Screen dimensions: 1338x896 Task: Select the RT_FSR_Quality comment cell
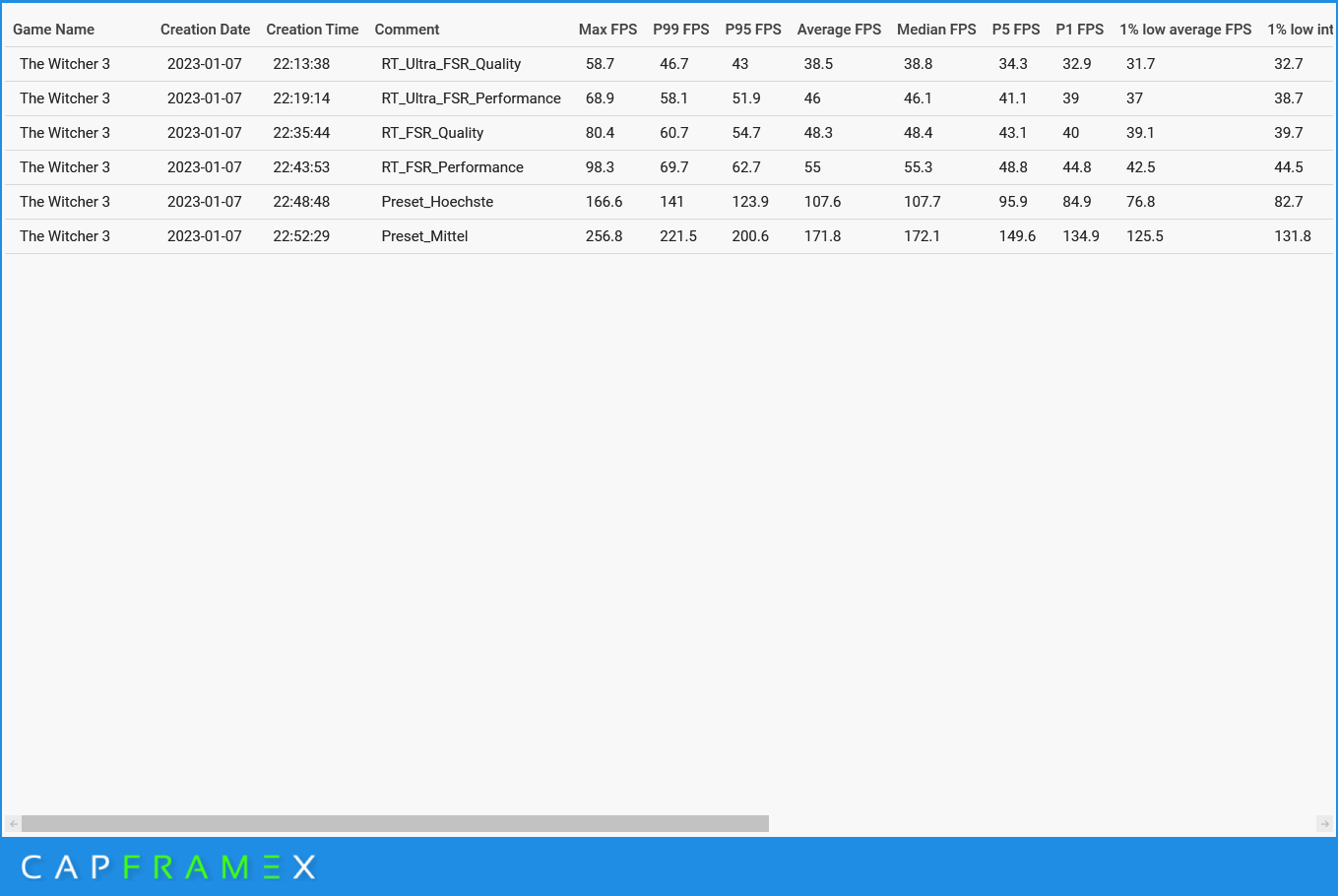click(432, 133)
